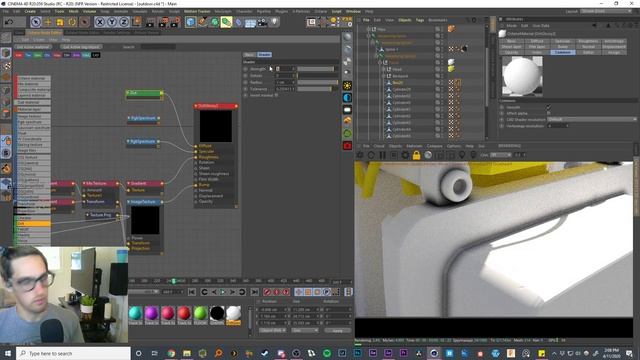640x360 pixels.
Task: Select the OctGlossy material node
Action: tap(216, 106)
